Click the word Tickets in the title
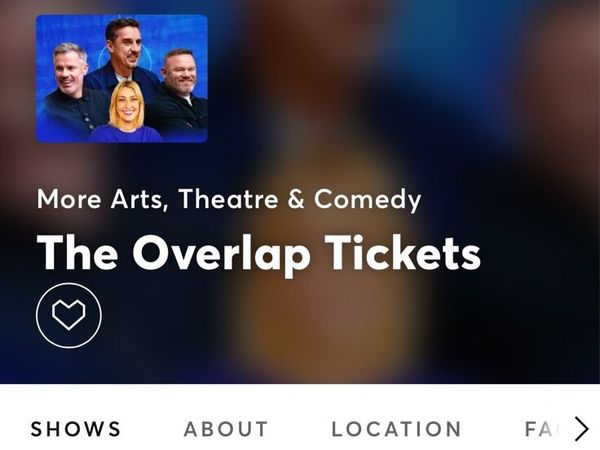Viewport: 600px width, 450px height. coord(403,253)
